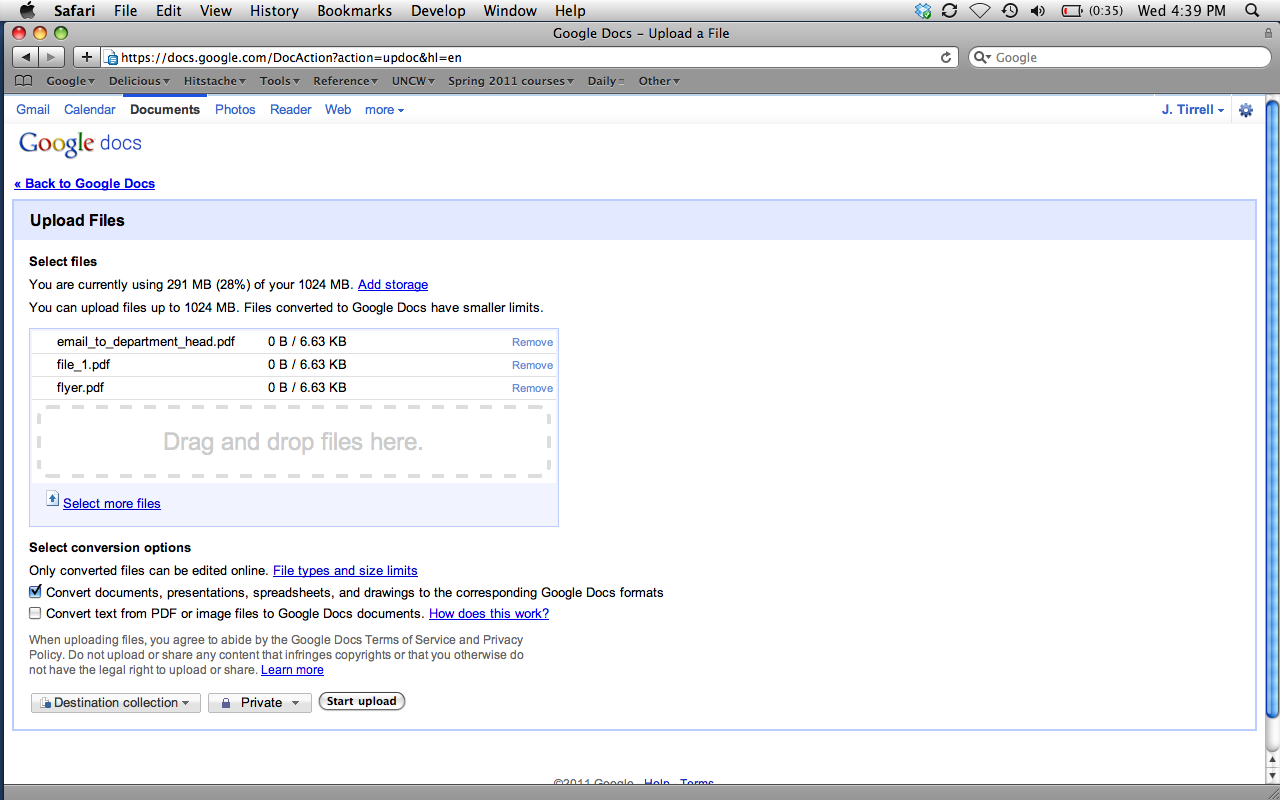
Task: Open Spotlight search magnifier
Action: [1252, 11]
